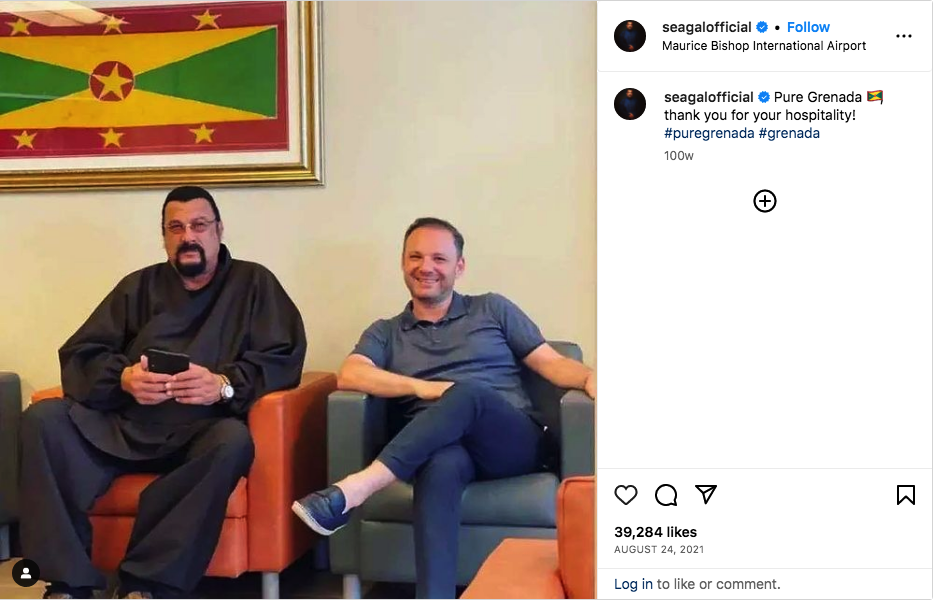
Task: Open the comment bubble icon
Action: 666,495
